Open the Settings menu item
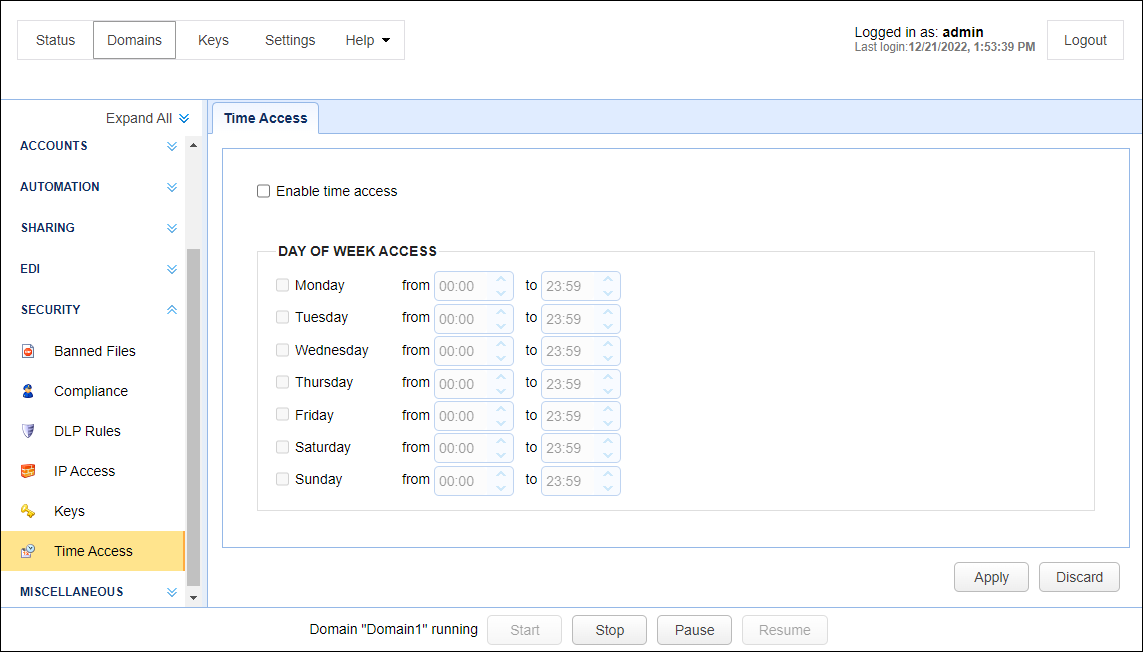This screenshot has width=1143, height=652. coord(290,40)
